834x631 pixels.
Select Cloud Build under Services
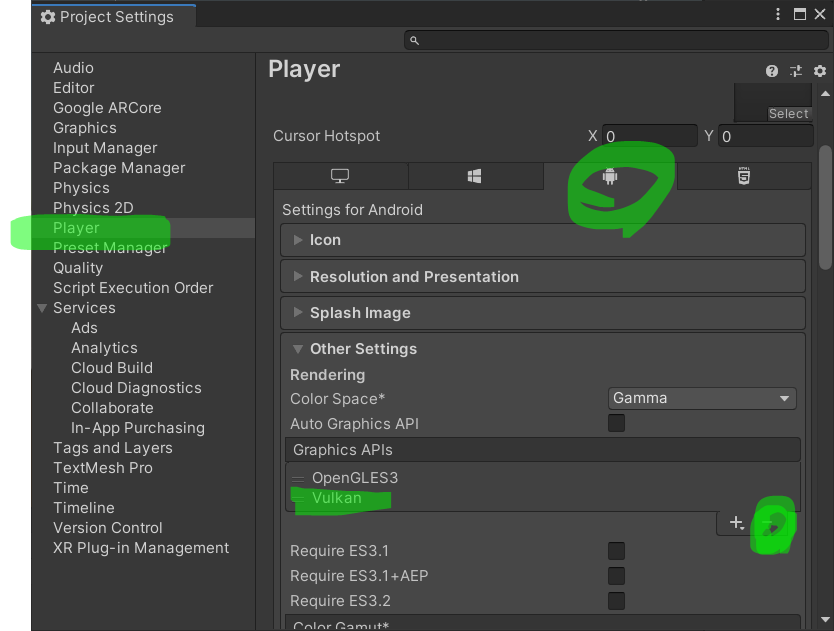[x=112, y=368]
